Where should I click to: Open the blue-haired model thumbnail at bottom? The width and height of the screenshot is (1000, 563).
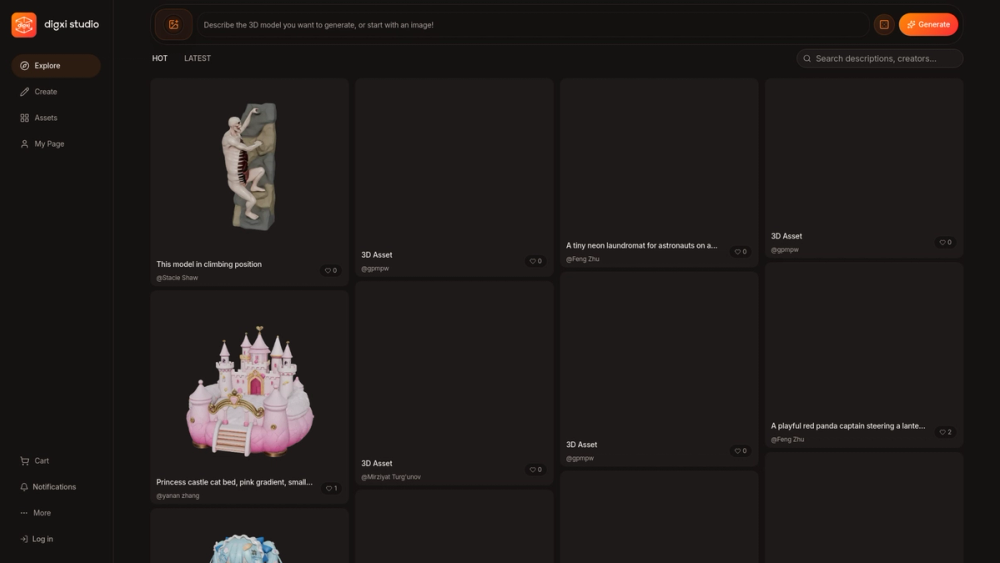tap(249, 537)
